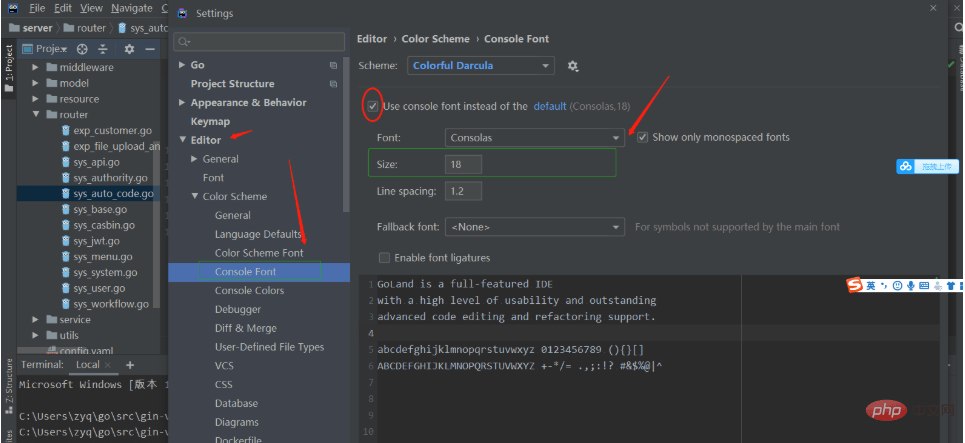This screenshot has width=965, height=443.
Task: Click the Sogou microphone icon
Action: (911, 285)
